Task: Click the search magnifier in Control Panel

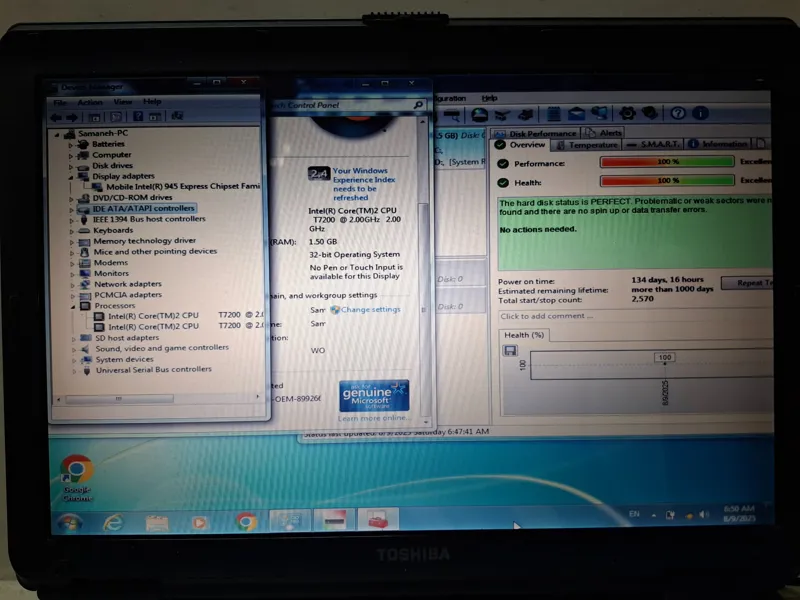Action: pyautogui.click(x=418, y=105)
